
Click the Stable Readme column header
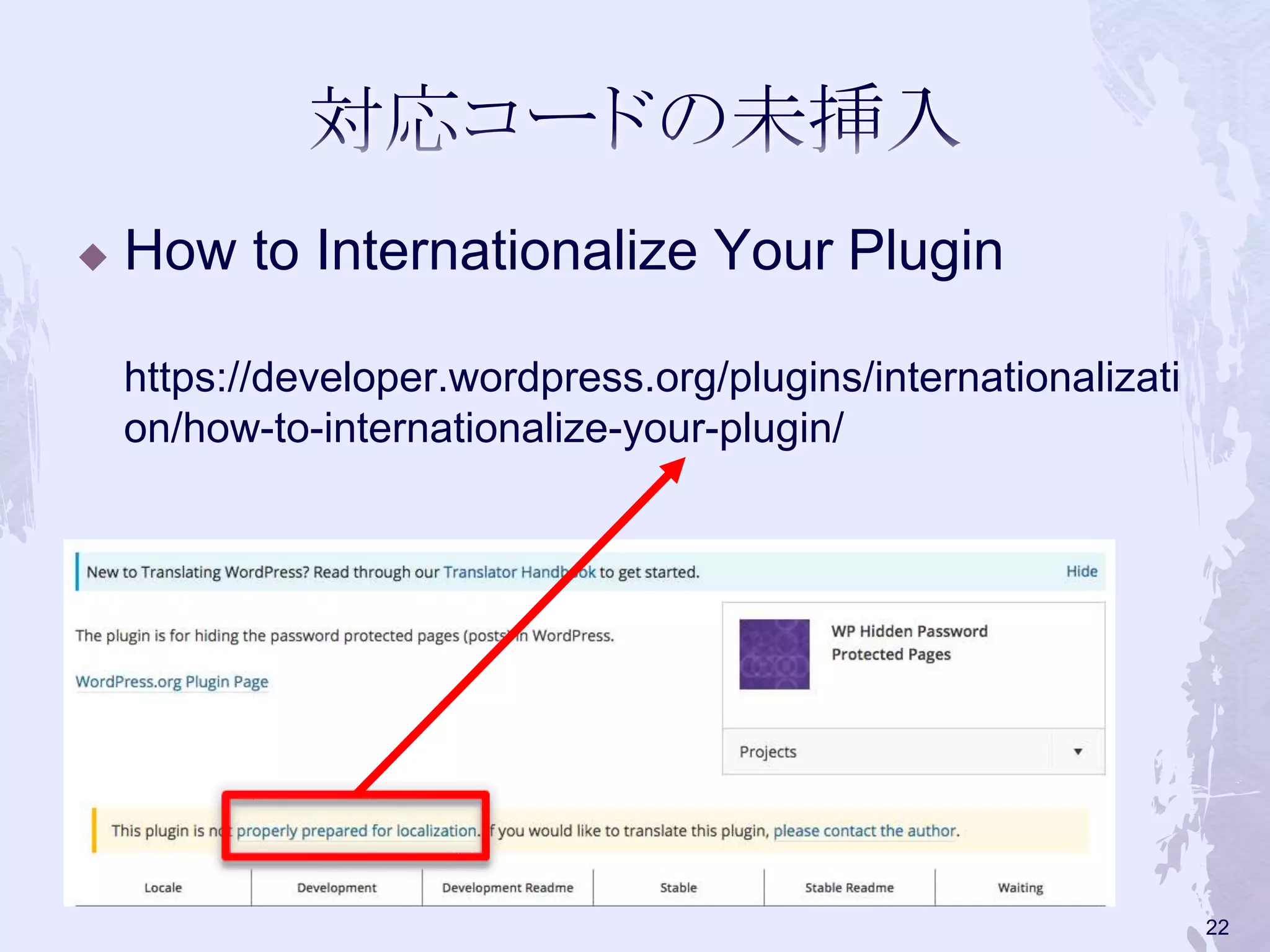pos(849,888)
